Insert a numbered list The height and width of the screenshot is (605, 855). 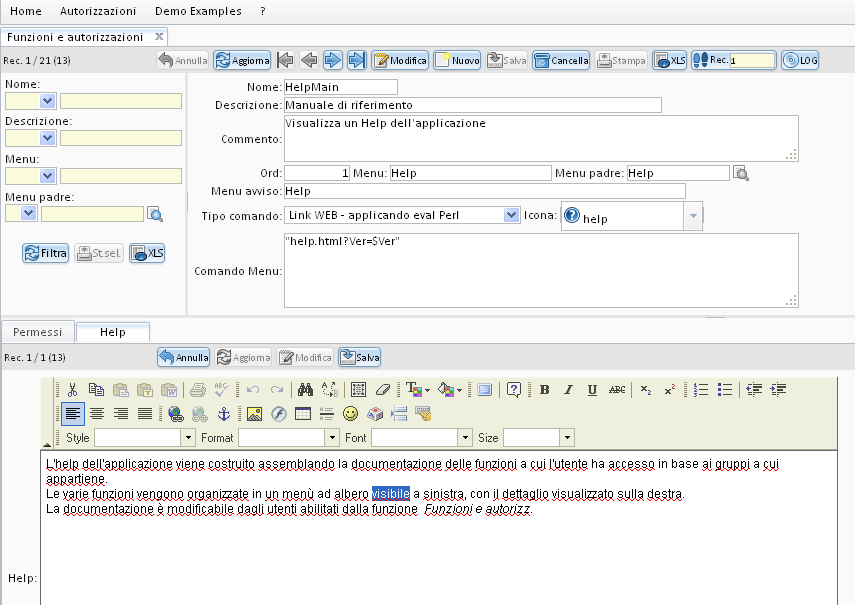coord(701,390)
